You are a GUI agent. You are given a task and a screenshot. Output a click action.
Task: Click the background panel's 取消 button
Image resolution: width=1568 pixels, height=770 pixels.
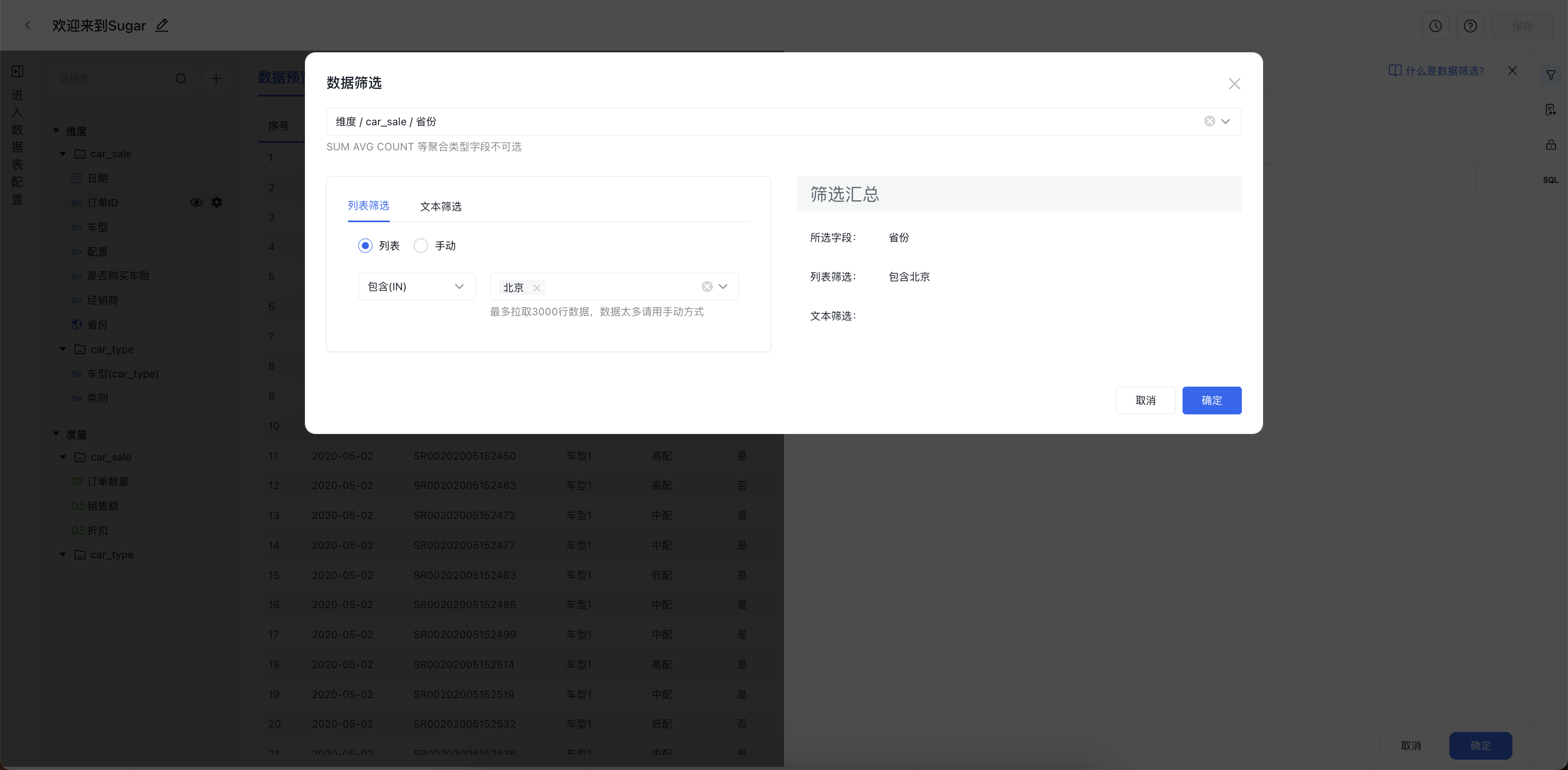point(1410,745)
